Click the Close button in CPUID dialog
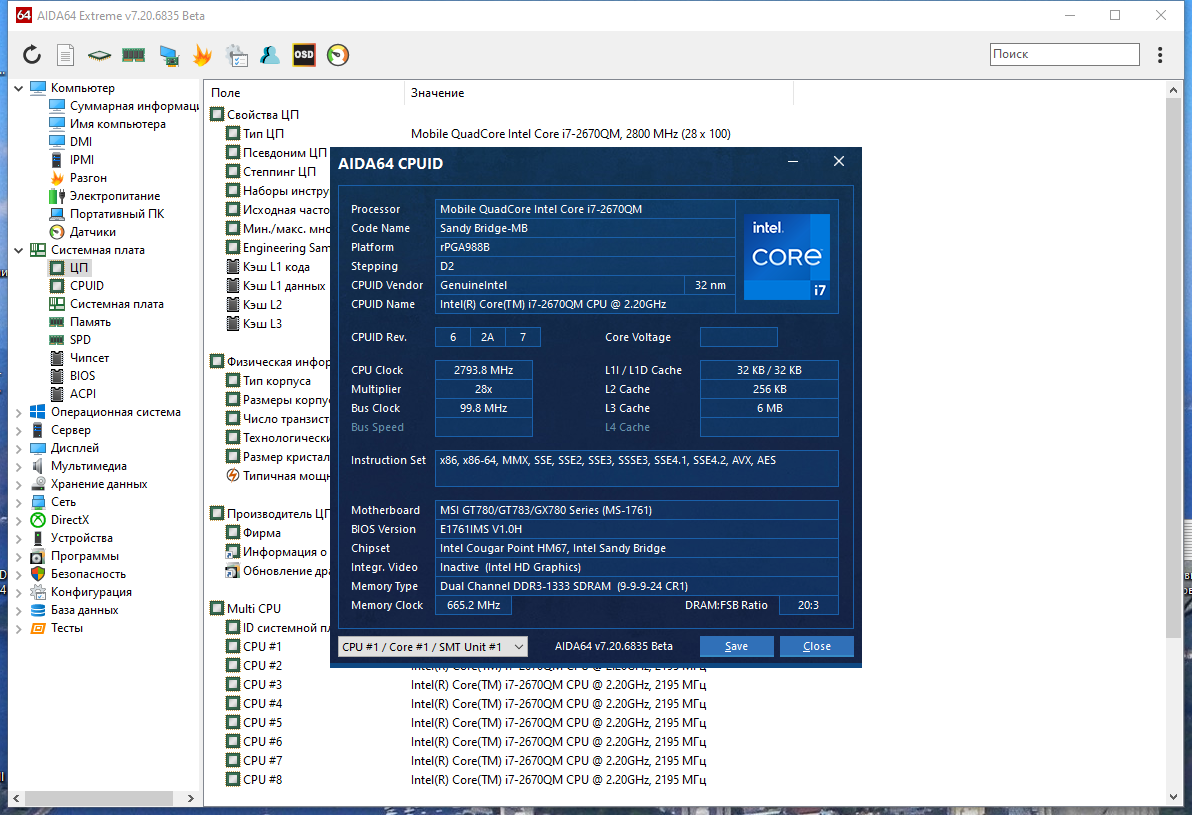Image resolution: width=1192 pixels, height=815 pixels. pyautogui.click(x=816, y=646)
